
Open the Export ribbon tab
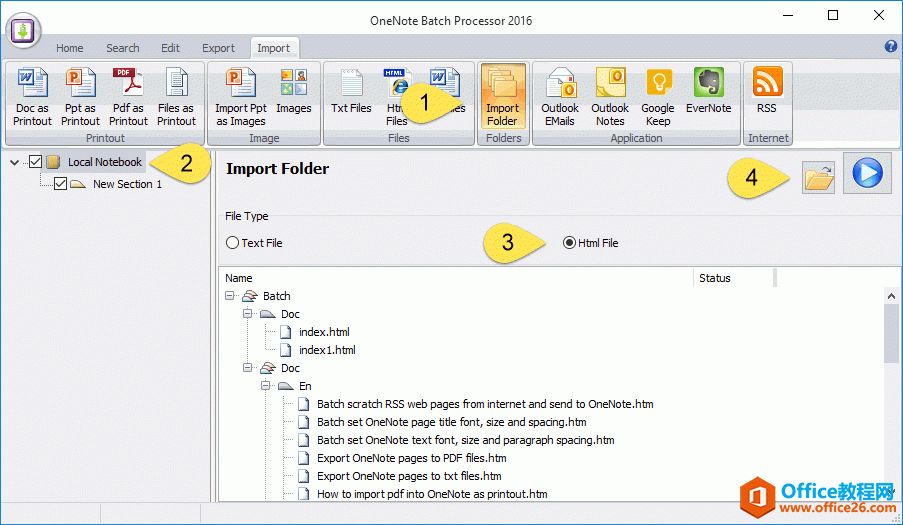pos(218,48)
